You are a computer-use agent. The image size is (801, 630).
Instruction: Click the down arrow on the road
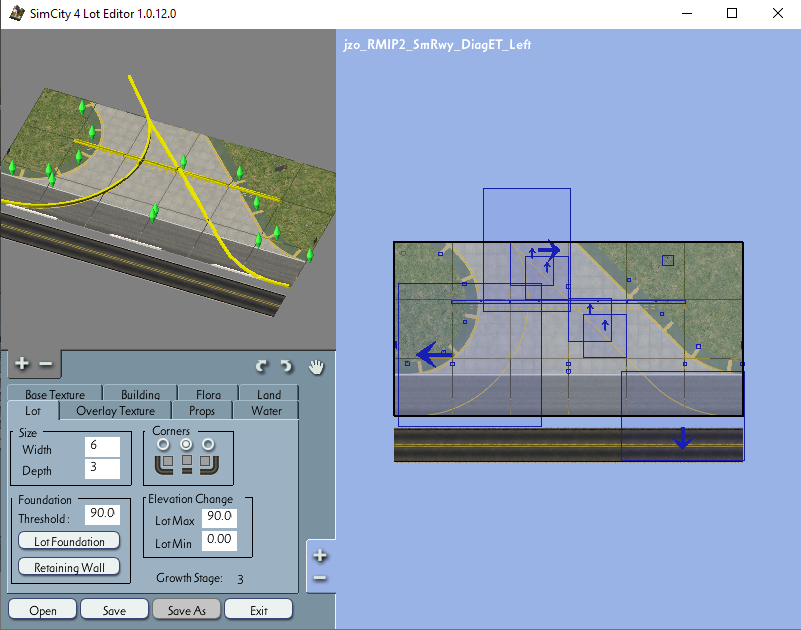pyautogui.click(x=682, y=438)
